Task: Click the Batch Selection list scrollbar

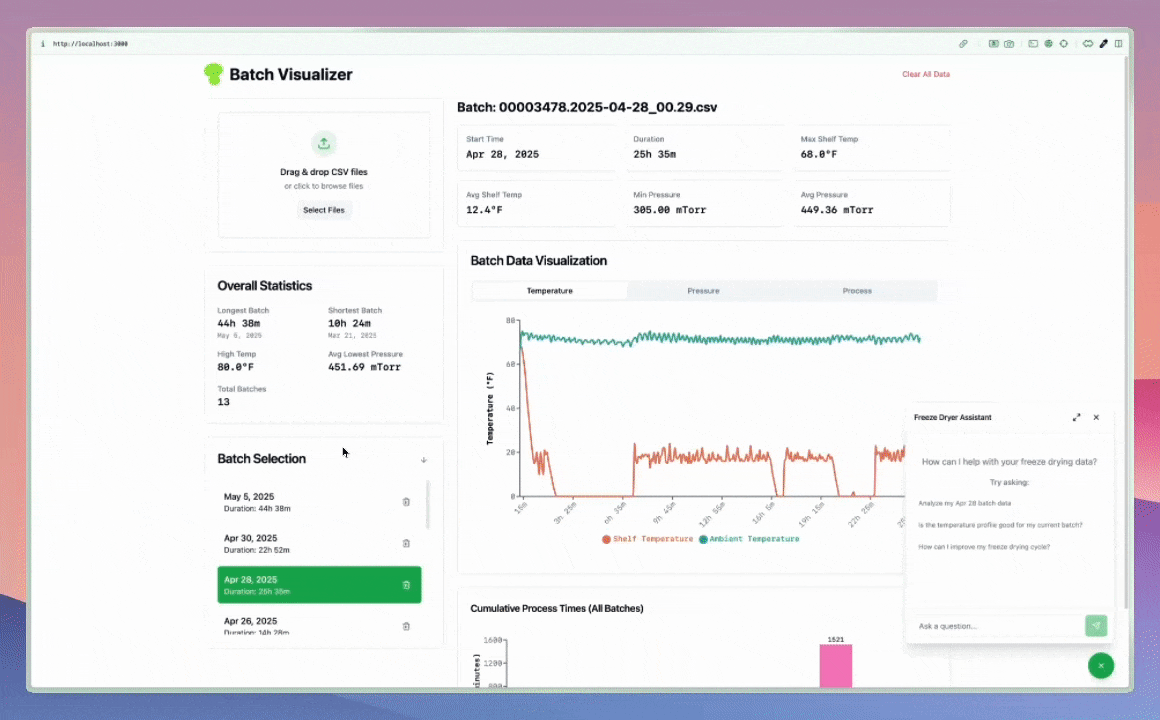Action: tap(428, 505)
